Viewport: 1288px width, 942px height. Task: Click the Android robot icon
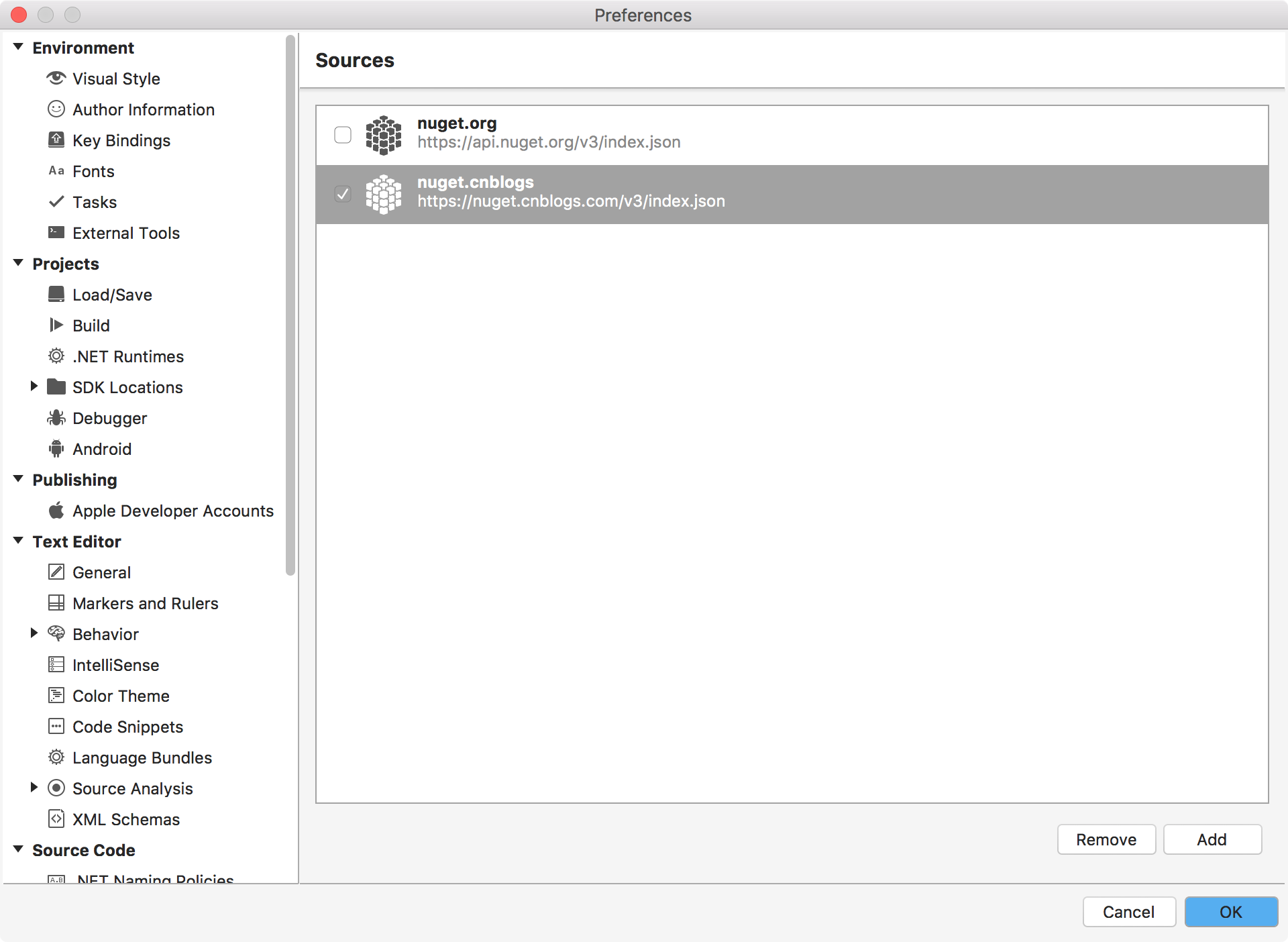click(x=56, y=449)
